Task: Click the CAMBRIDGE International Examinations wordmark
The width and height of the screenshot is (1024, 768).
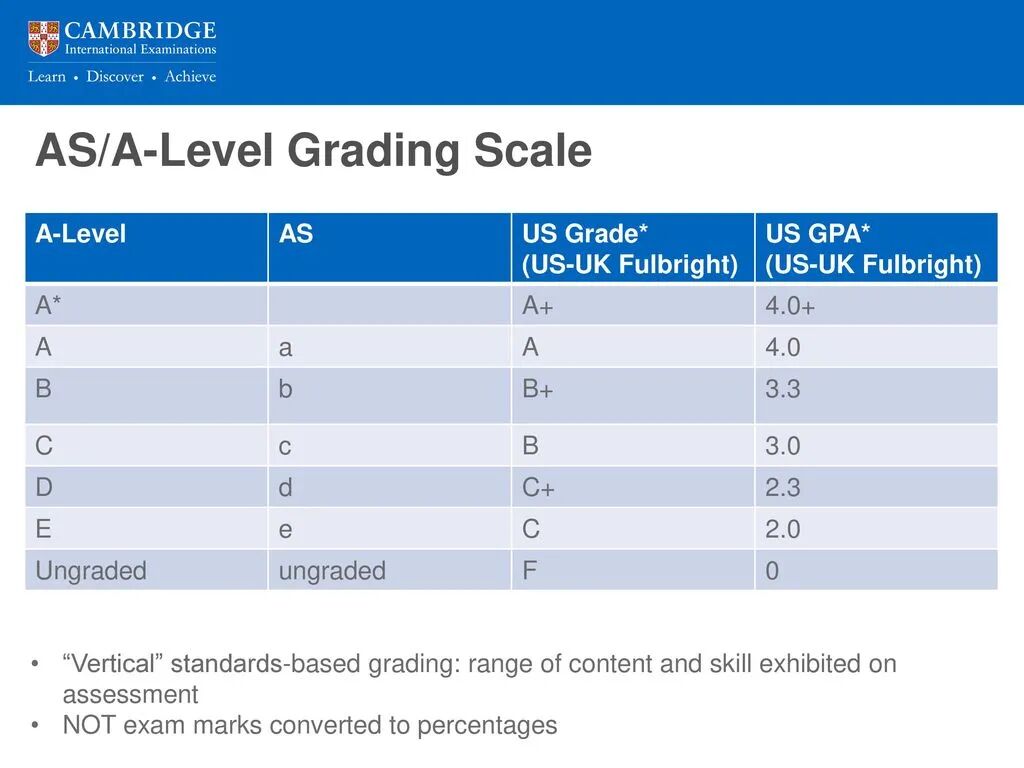Action: 140,38
